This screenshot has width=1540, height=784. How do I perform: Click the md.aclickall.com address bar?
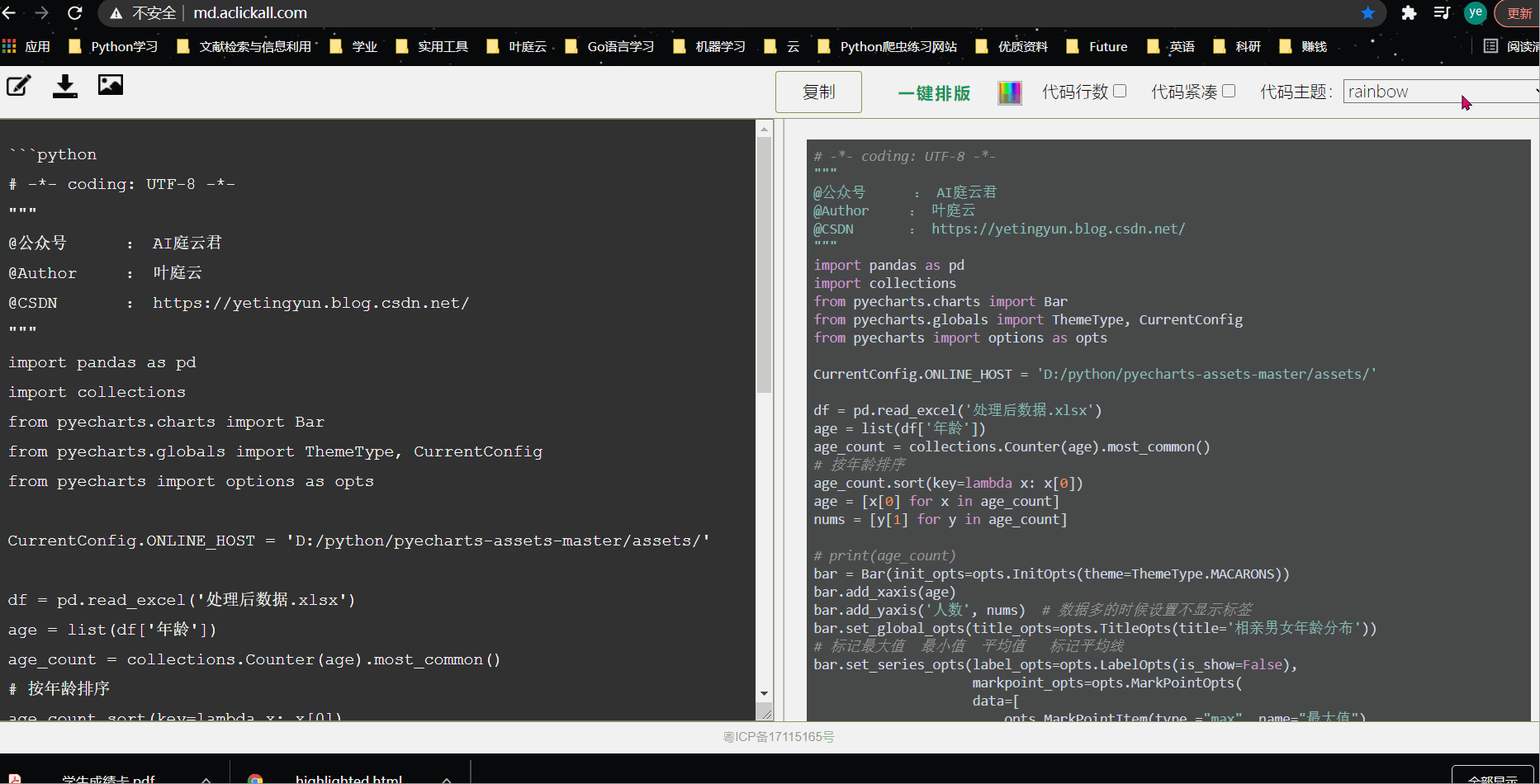[249, 13]
